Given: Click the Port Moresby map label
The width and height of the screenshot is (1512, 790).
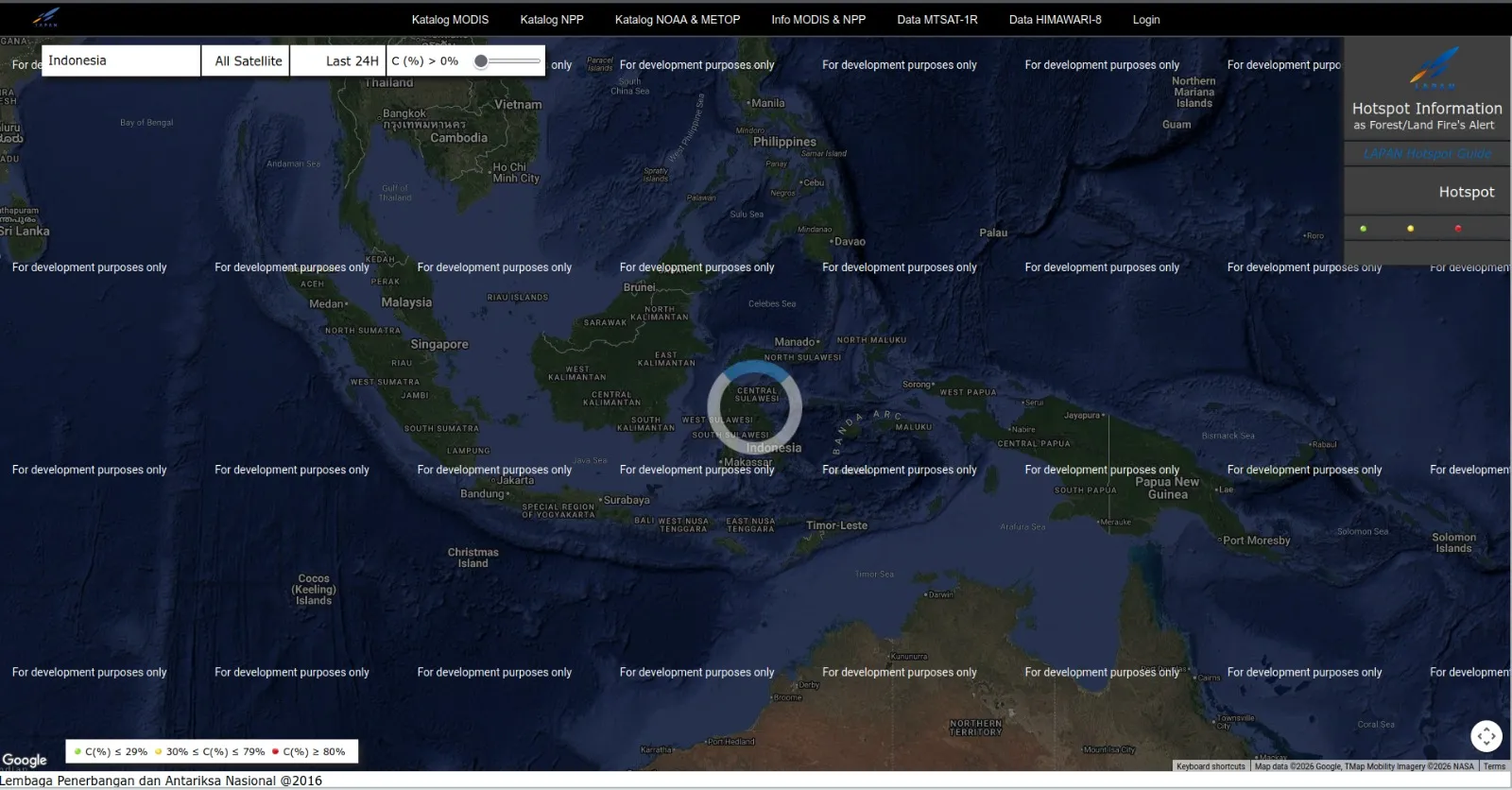Looking at the screenshot, I should pos(1256,541).
